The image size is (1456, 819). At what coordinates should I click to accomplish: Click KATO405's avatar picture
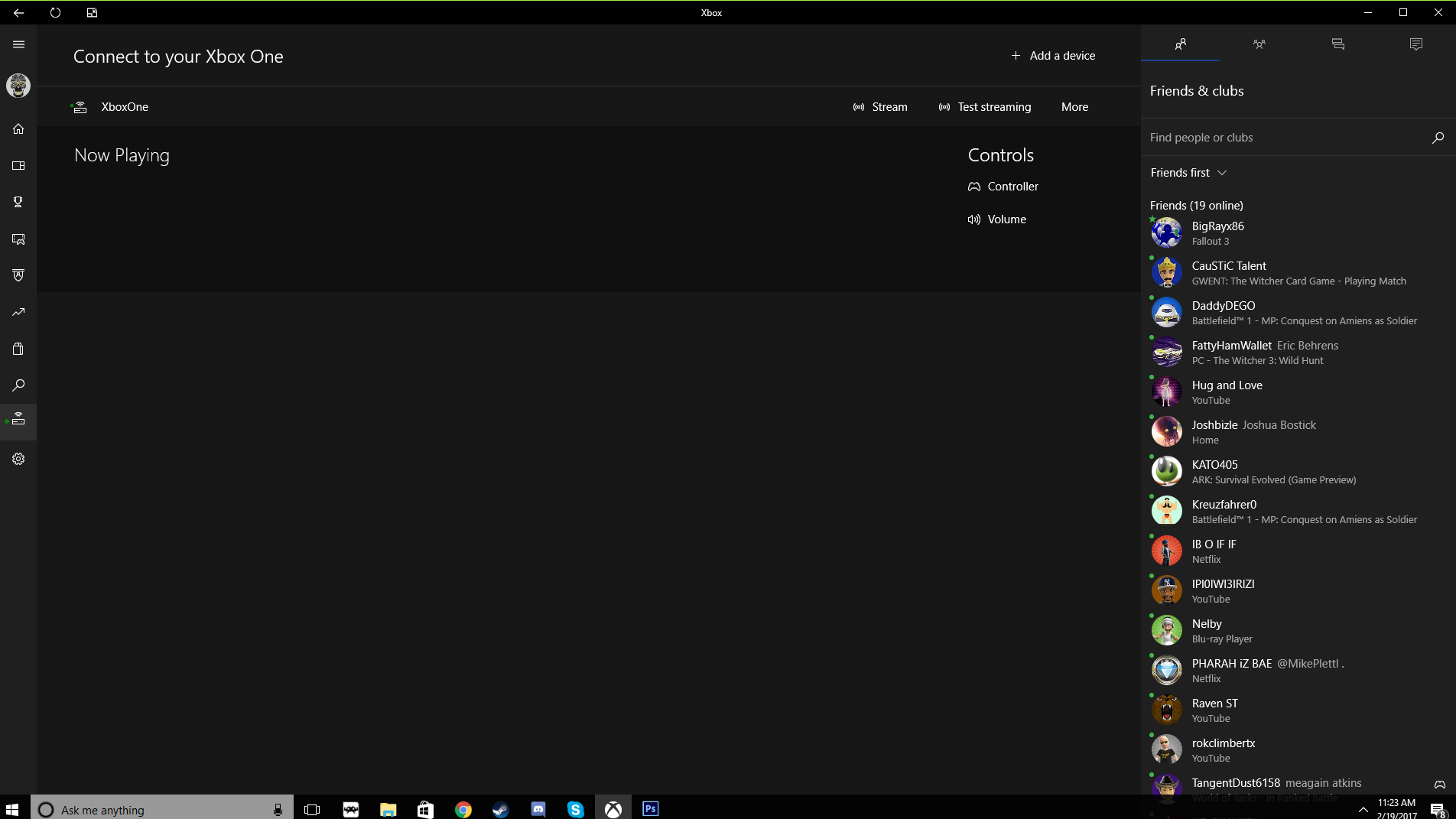click(1167, 472)
